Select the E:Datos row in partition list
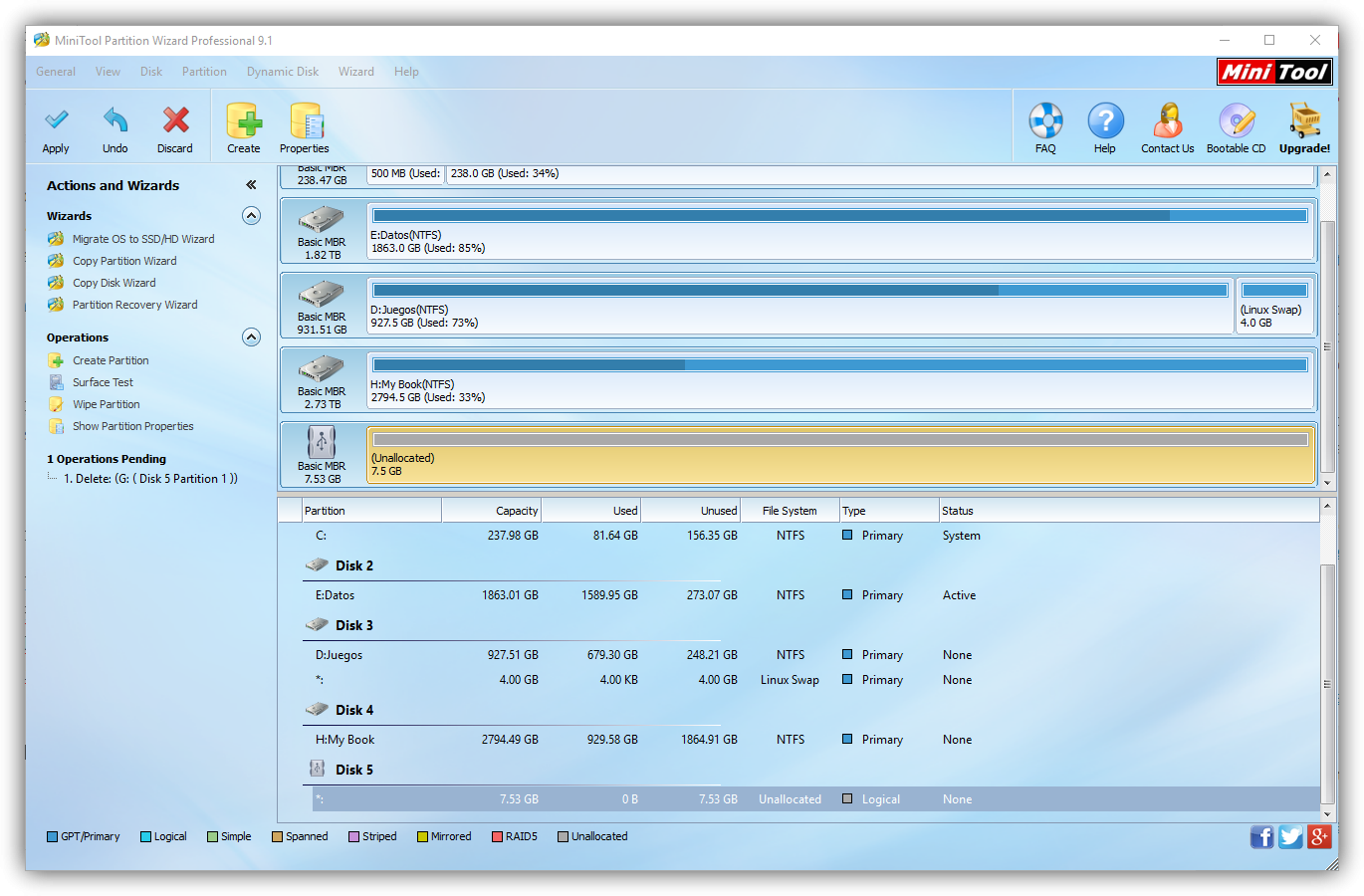This screenshot has width=1364, height=896. (815, 595)
